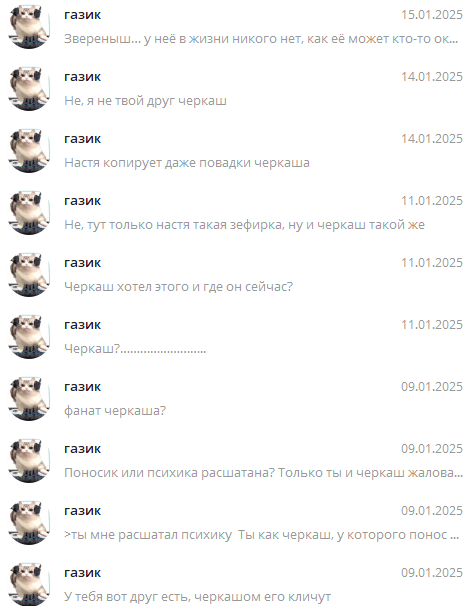Click cat avatar beside "Настя копирует даже повадки"
The image size is (470, 606).
pos(29,151)
